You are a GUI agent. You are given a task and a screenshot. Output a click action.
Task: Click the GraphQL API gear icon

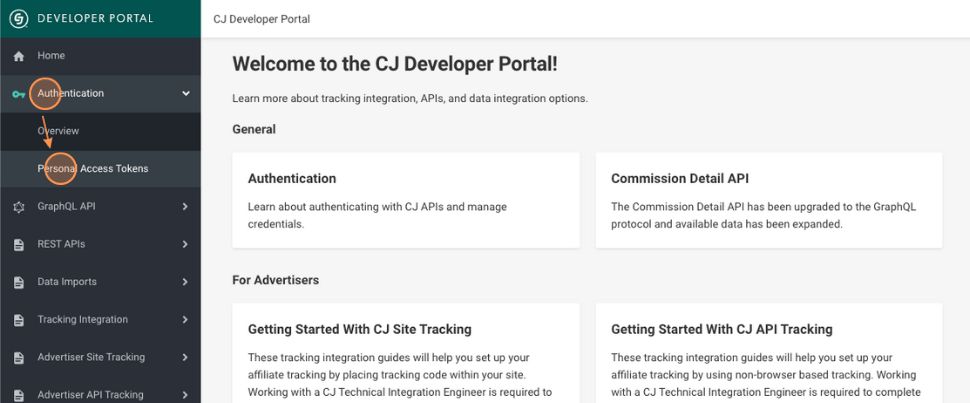(18, 207)
